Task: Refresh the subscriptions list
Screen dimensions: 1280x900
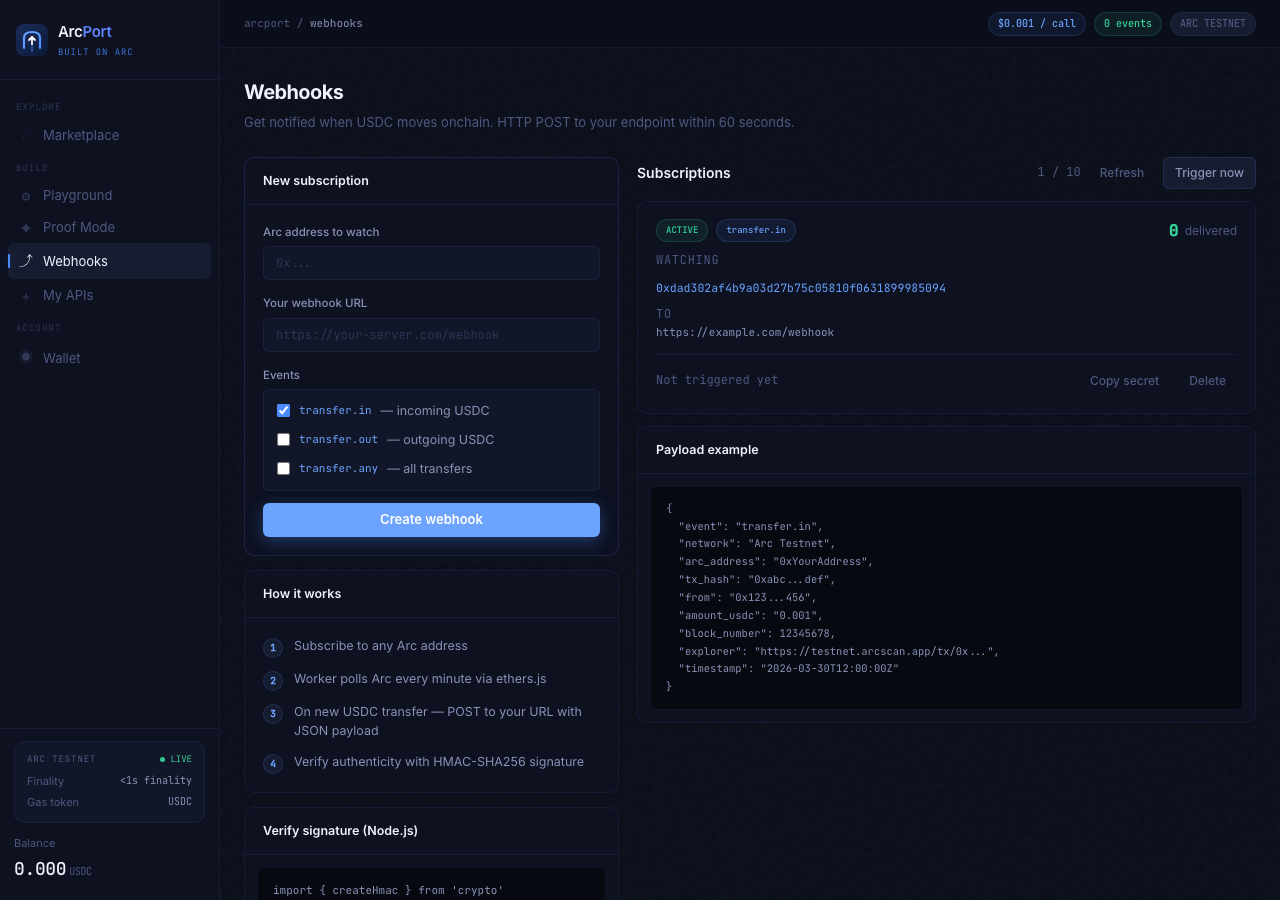Action: pos(1121,173)
